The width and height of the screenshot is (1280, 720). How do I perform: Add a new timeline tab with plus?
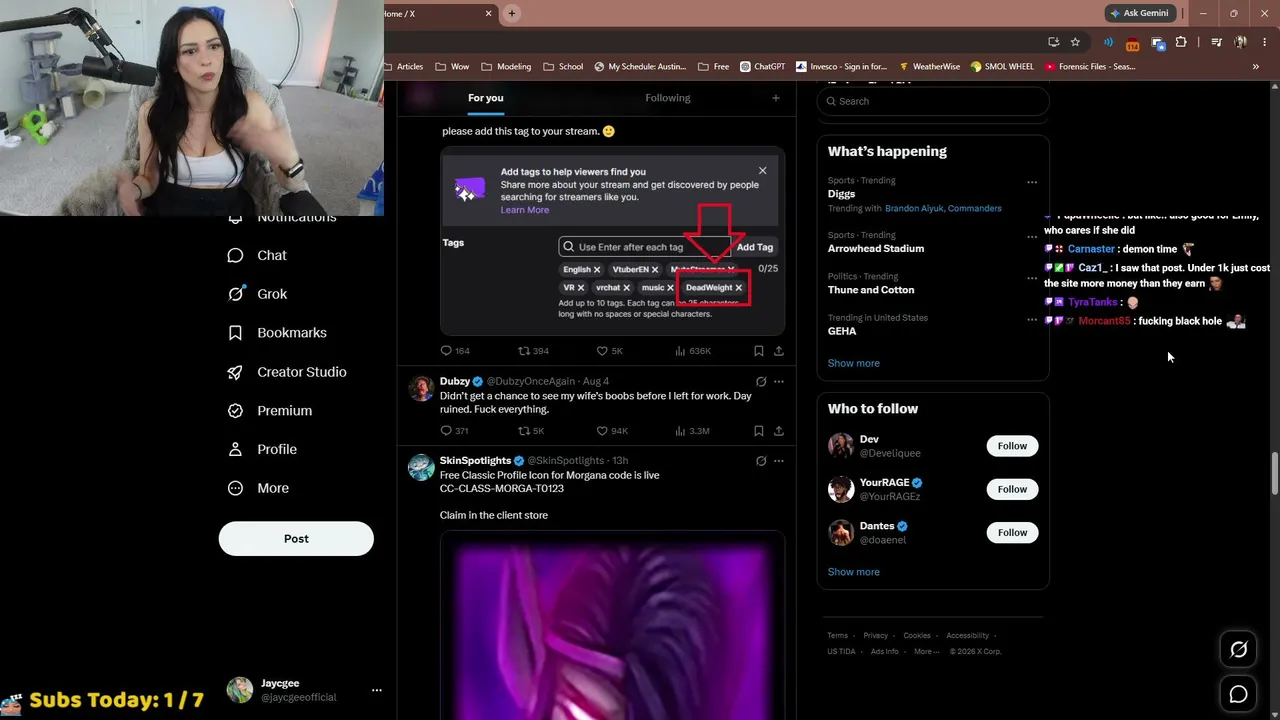[775, 98]
